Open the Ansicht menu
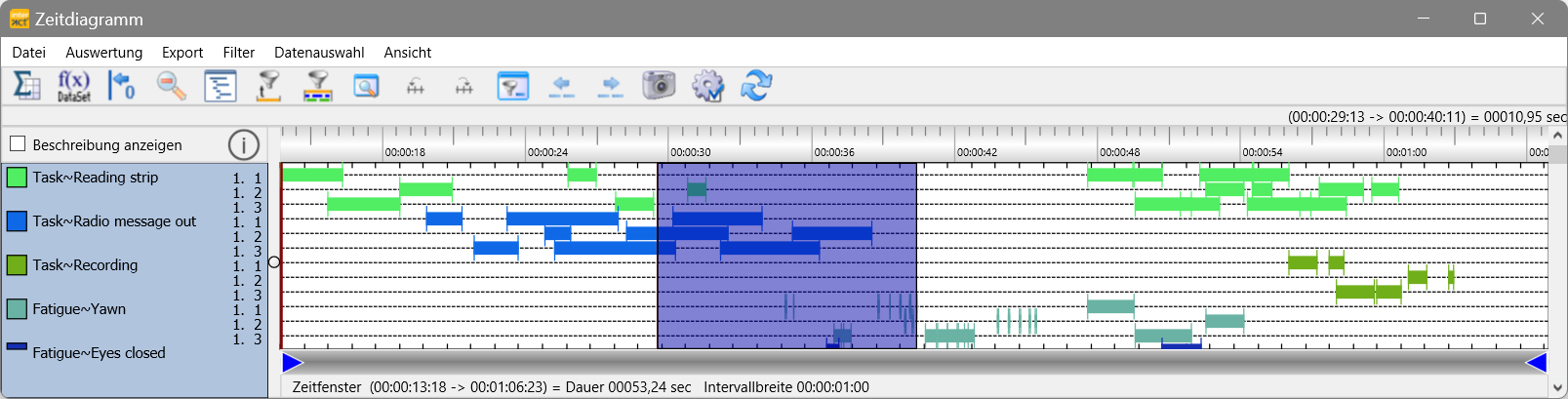 (407, 53)
